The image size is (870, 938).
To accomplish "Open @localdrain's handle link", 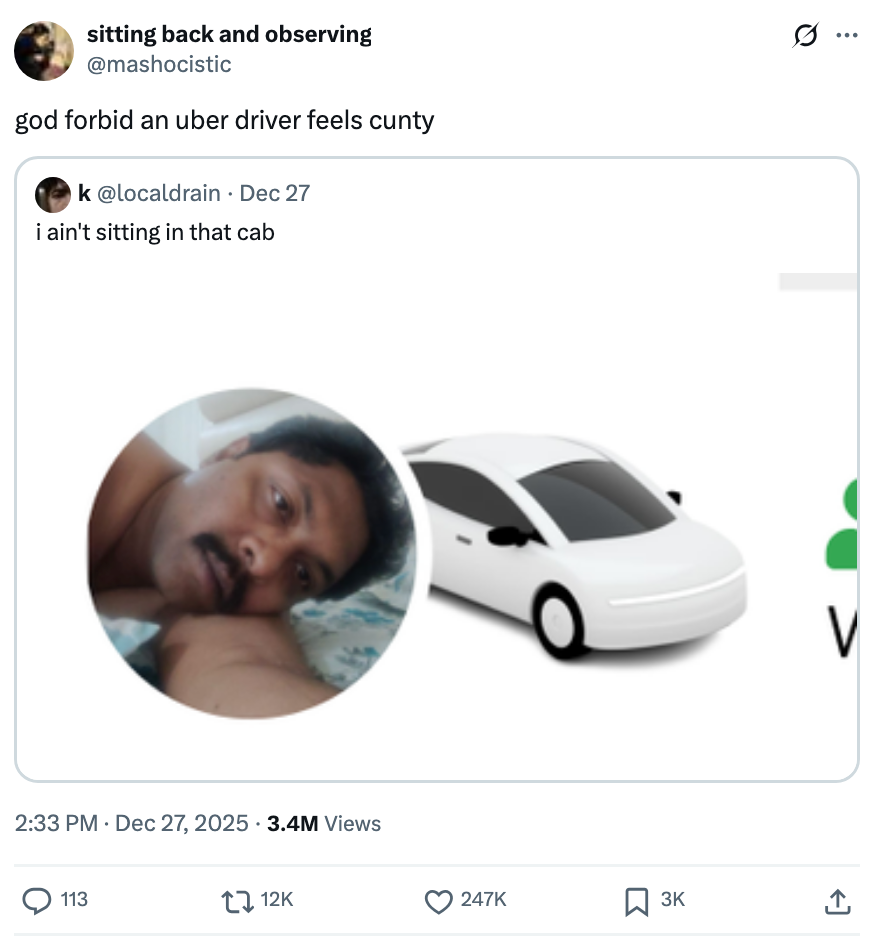I will pos(156,193).
